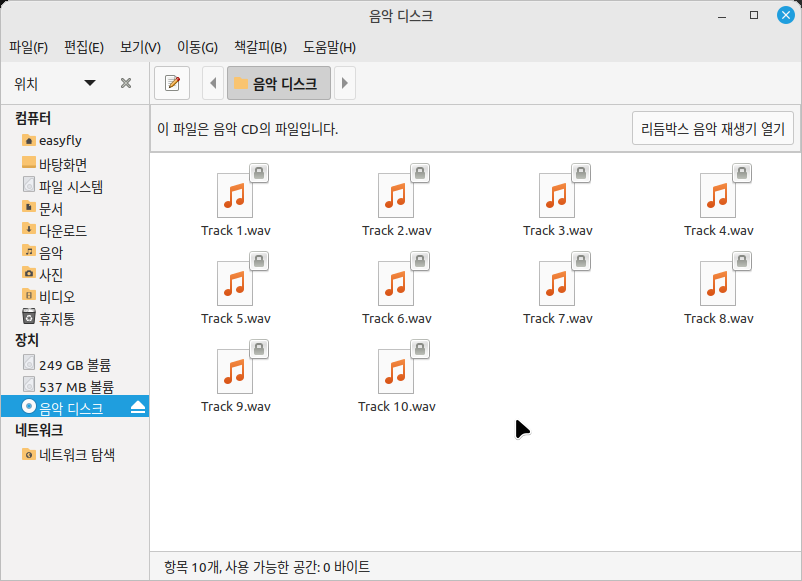This screenshot has height=581, width=802.
Task: Click the Track 6.wav filename label
Action: point(397,319)
